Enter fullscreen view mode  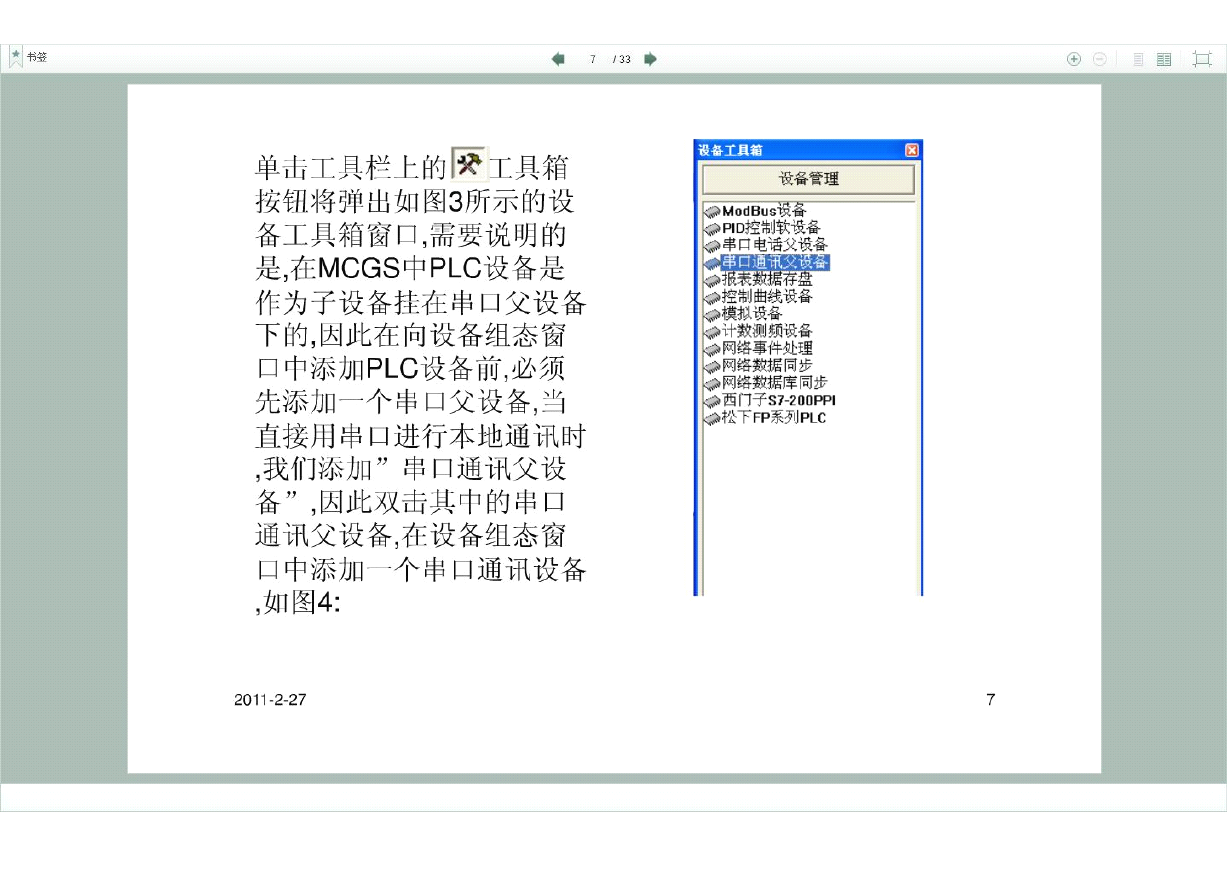point(1202,59)
